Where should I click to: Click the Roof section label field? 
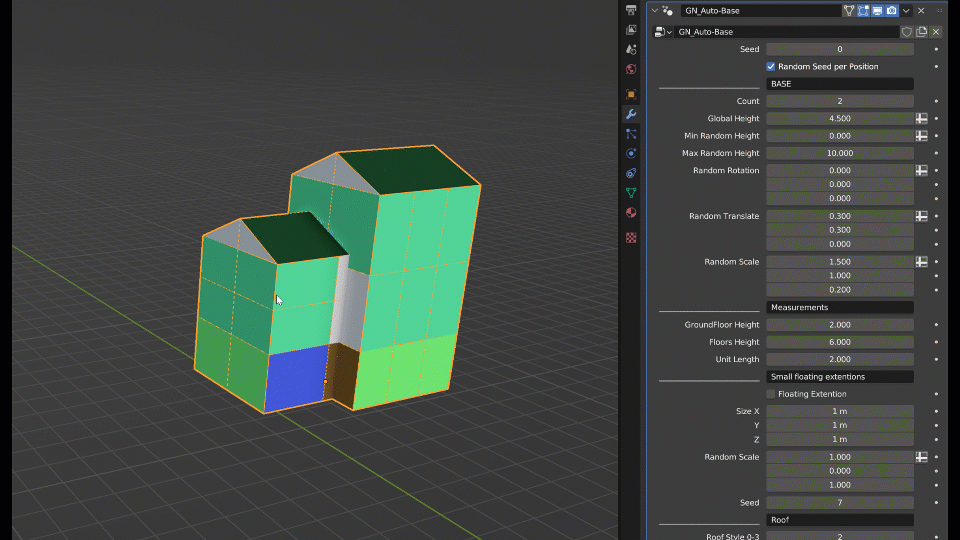point(840,520)
